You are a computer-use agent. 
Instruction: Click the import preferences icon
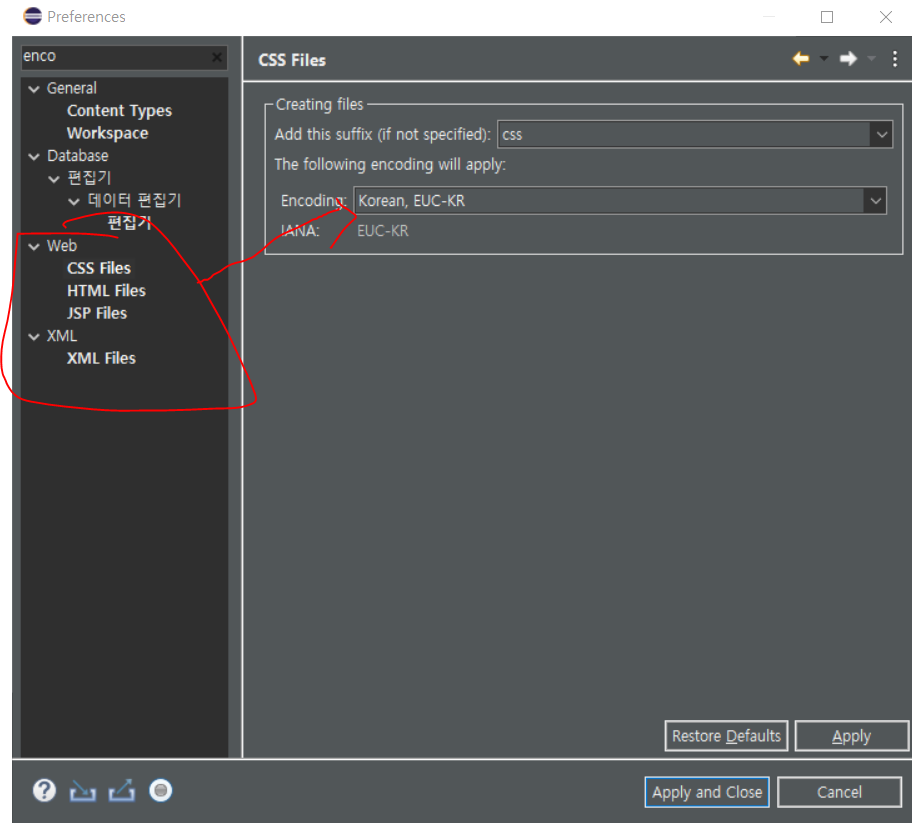[83, 791]
